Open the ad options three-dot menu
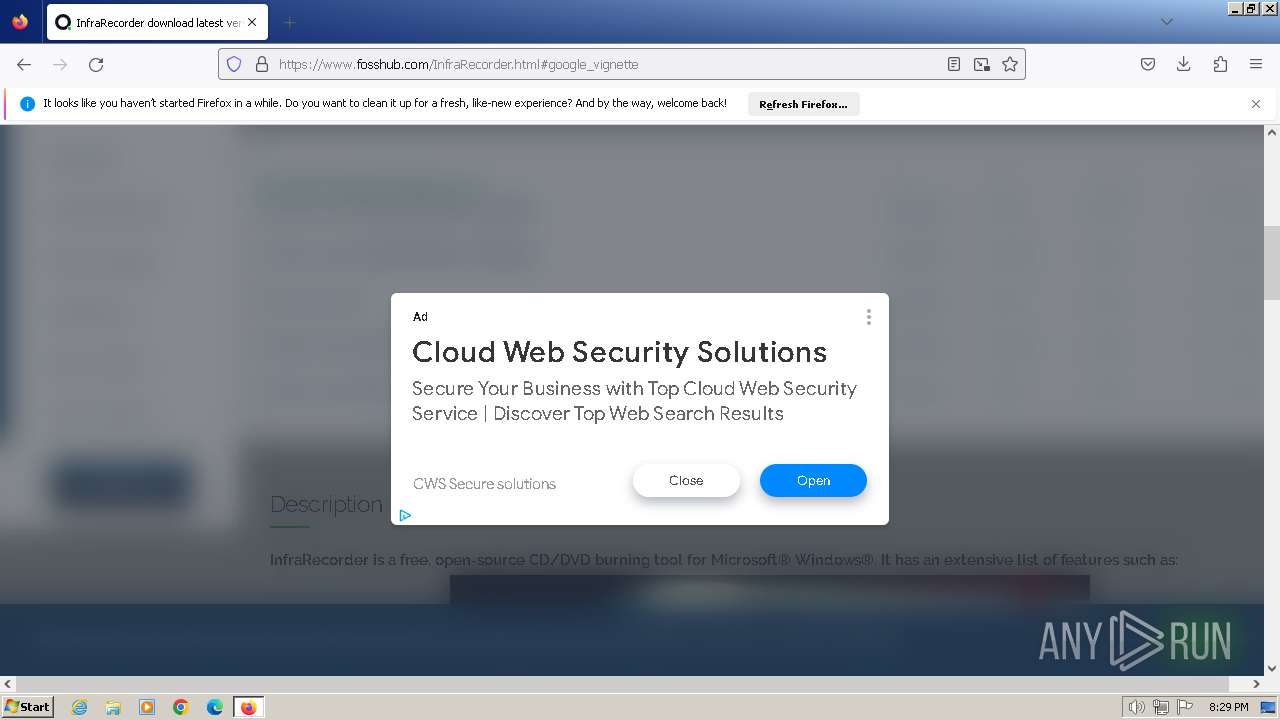This screenshot has width=1280, height=720. (x=868, y=317)
